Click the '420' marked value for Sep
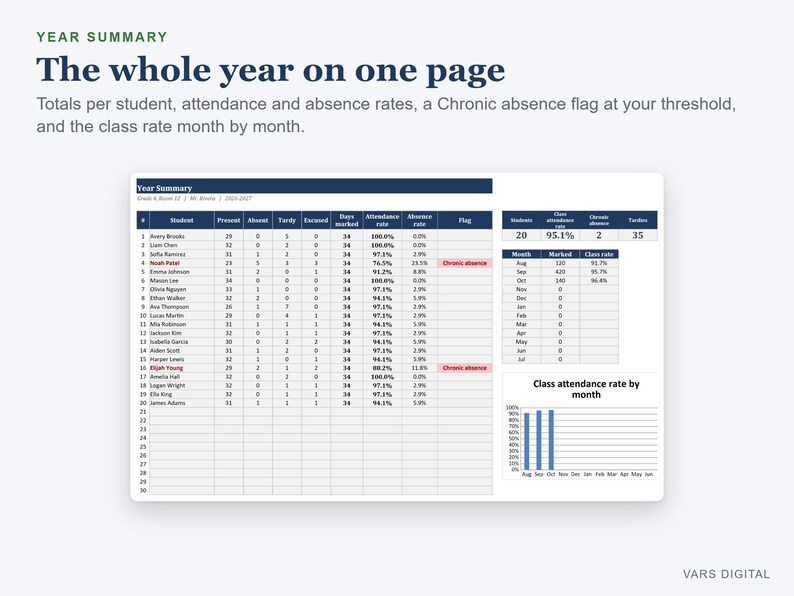This screenshot has width=794, height=596. point(560,271)
